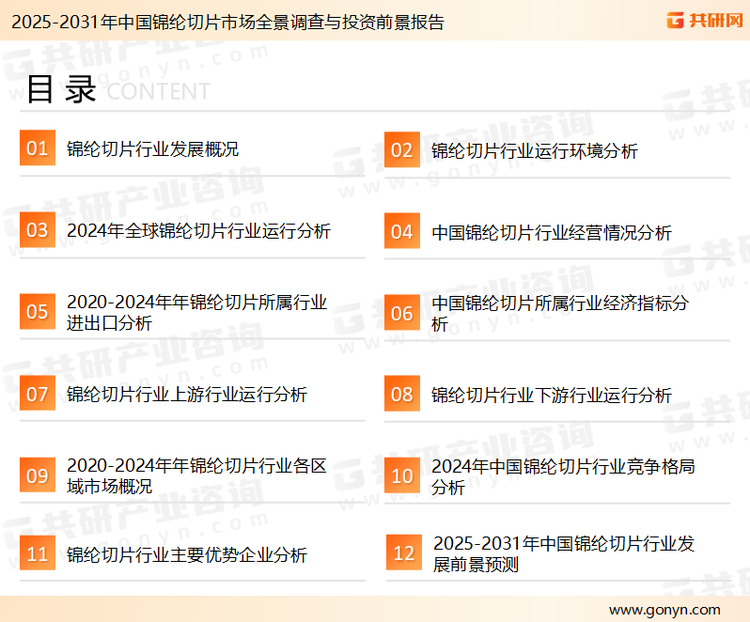Open 2025-2031年发展前景预测 chapter
The image size is (750, 622).
click(x=563, y=554)
